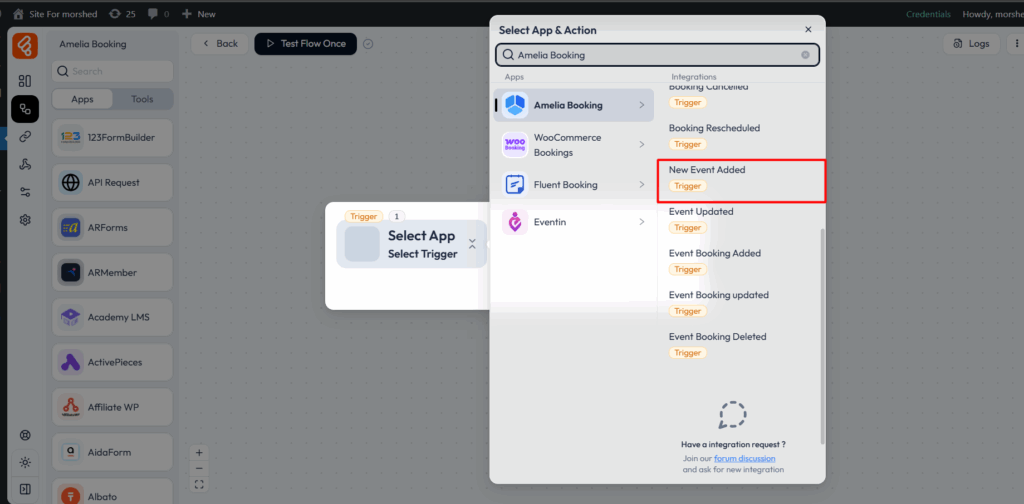Select the flows icon in left sidebar
The height and width of the screenshot is (504, 1024).
25,109
